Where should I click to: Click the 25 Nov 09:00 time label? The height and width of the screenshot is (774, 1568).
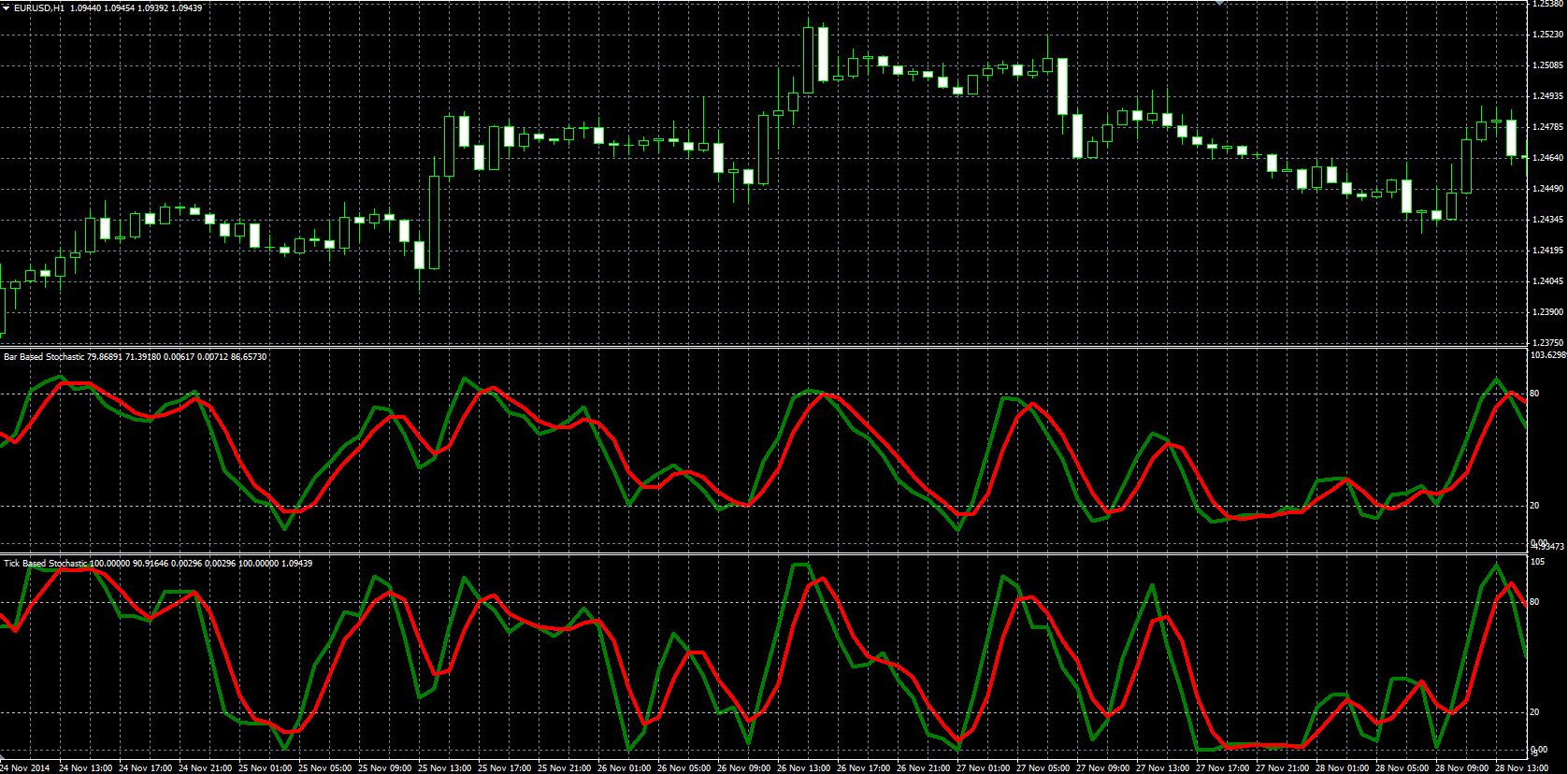pyautogui.click(x=384, y=768)
